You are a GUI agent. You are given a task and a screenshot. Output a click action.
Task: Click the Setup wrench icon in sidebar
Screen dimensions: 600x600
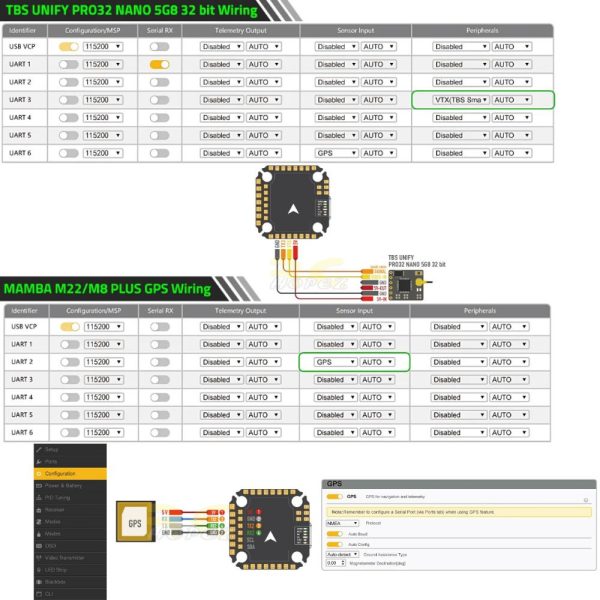pyautogui.click(x=39, y=450)
